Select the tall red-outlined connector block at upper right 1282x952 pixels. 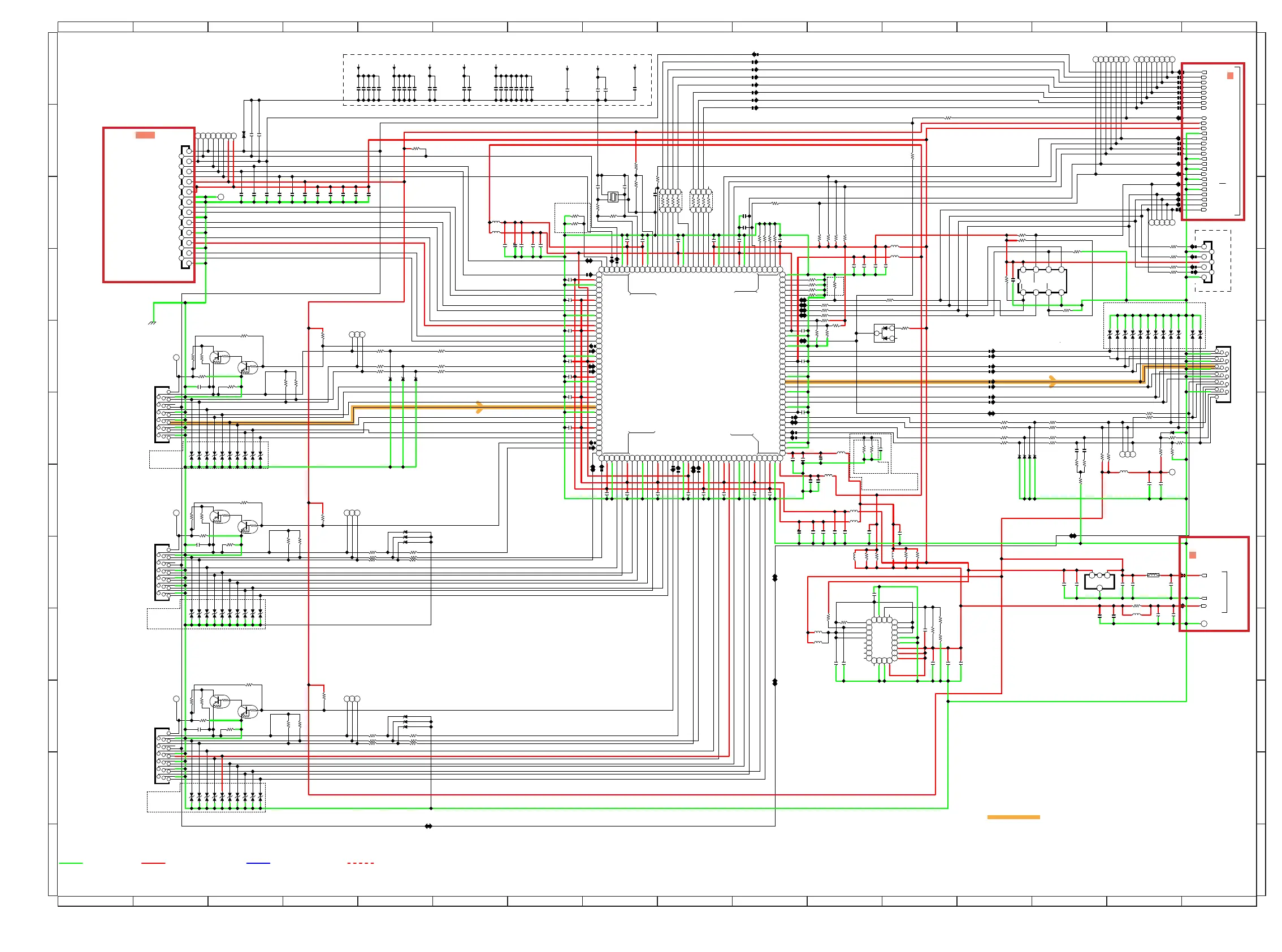[x=1213, y=141]
